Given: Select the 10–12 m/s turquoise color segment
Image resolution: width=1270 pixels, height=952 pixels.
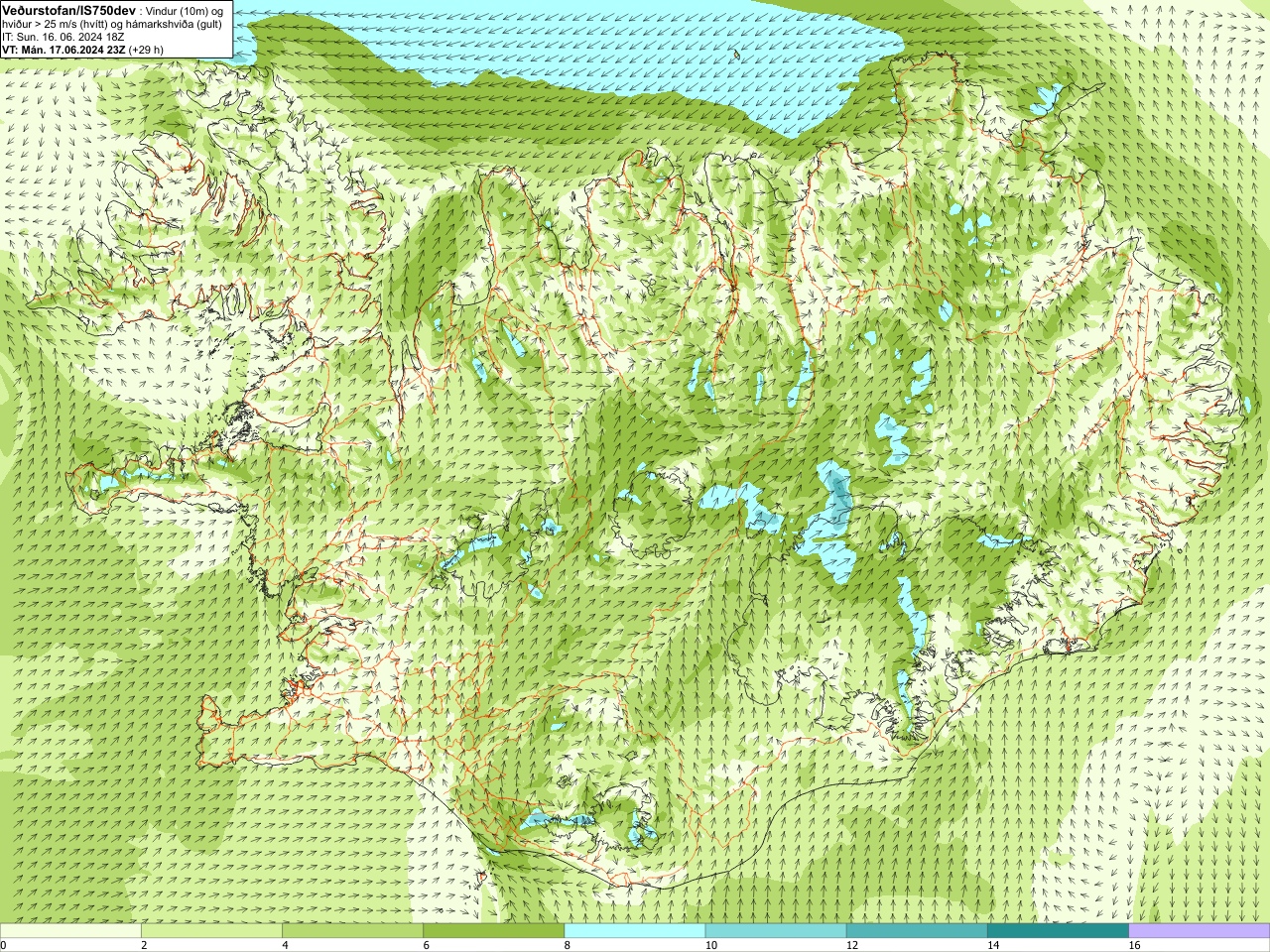Looking at the screenshot, I should (776, 931).
